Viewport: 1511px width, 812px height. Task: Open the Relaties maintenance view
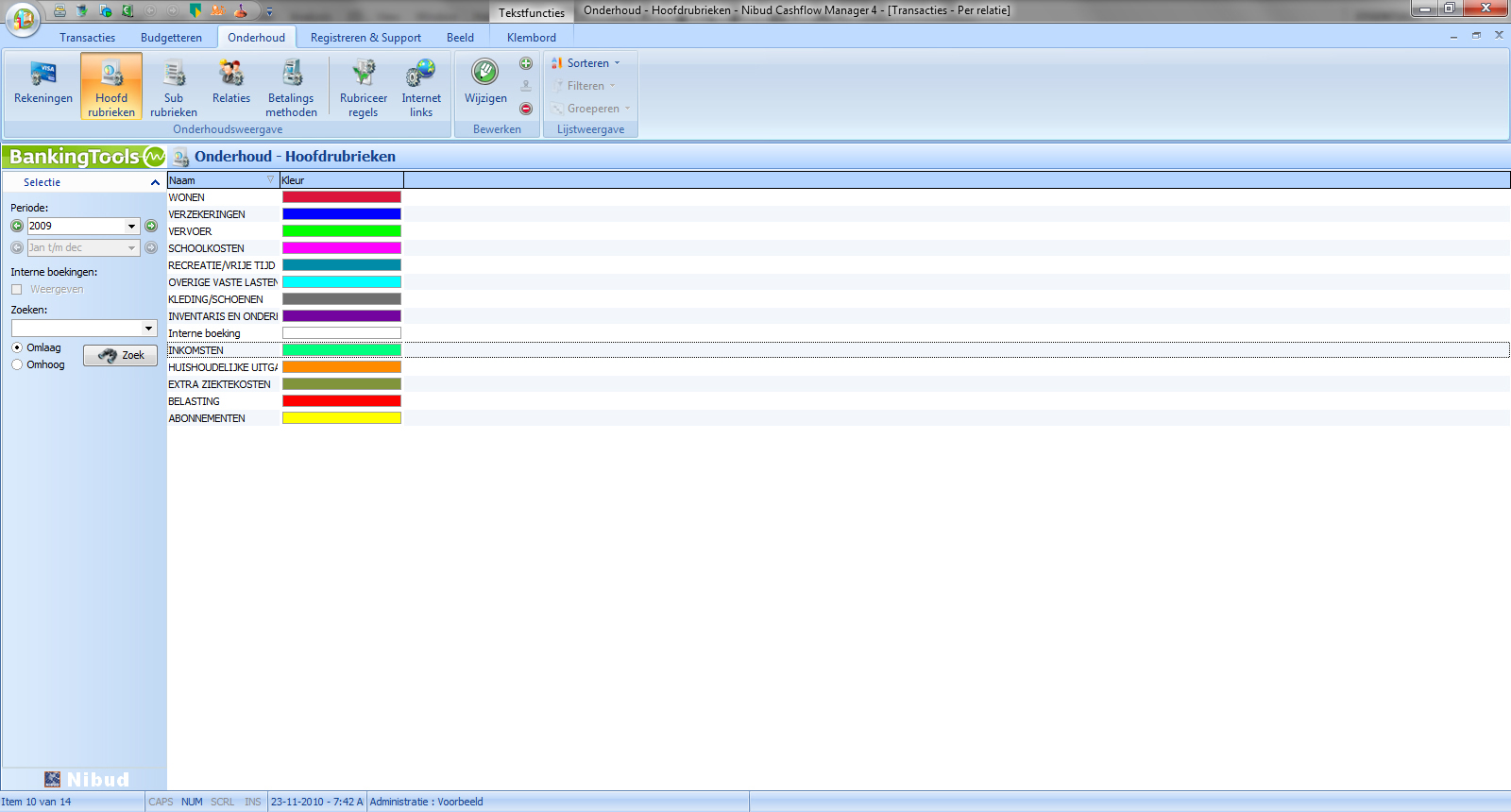(x=231, y=85)
